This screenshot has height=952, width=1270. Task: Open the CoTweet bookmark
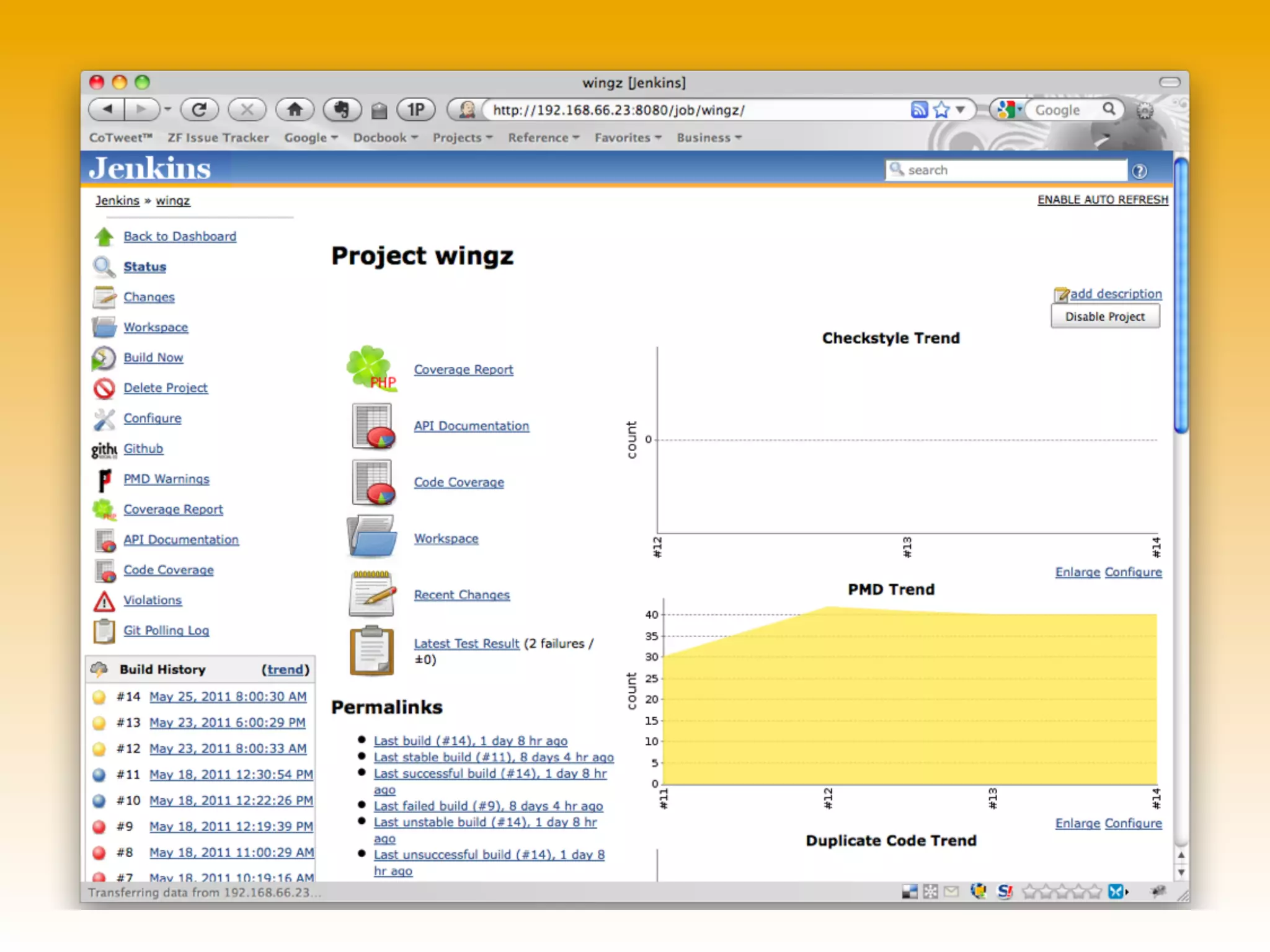tap(121, 138)
